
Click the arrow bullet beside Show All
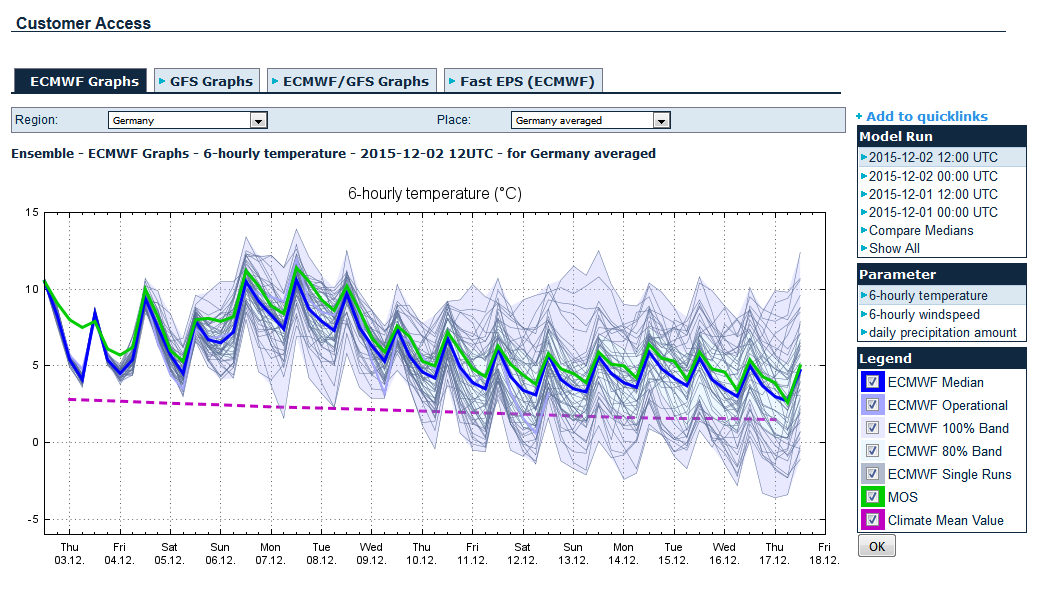point(864,248)
